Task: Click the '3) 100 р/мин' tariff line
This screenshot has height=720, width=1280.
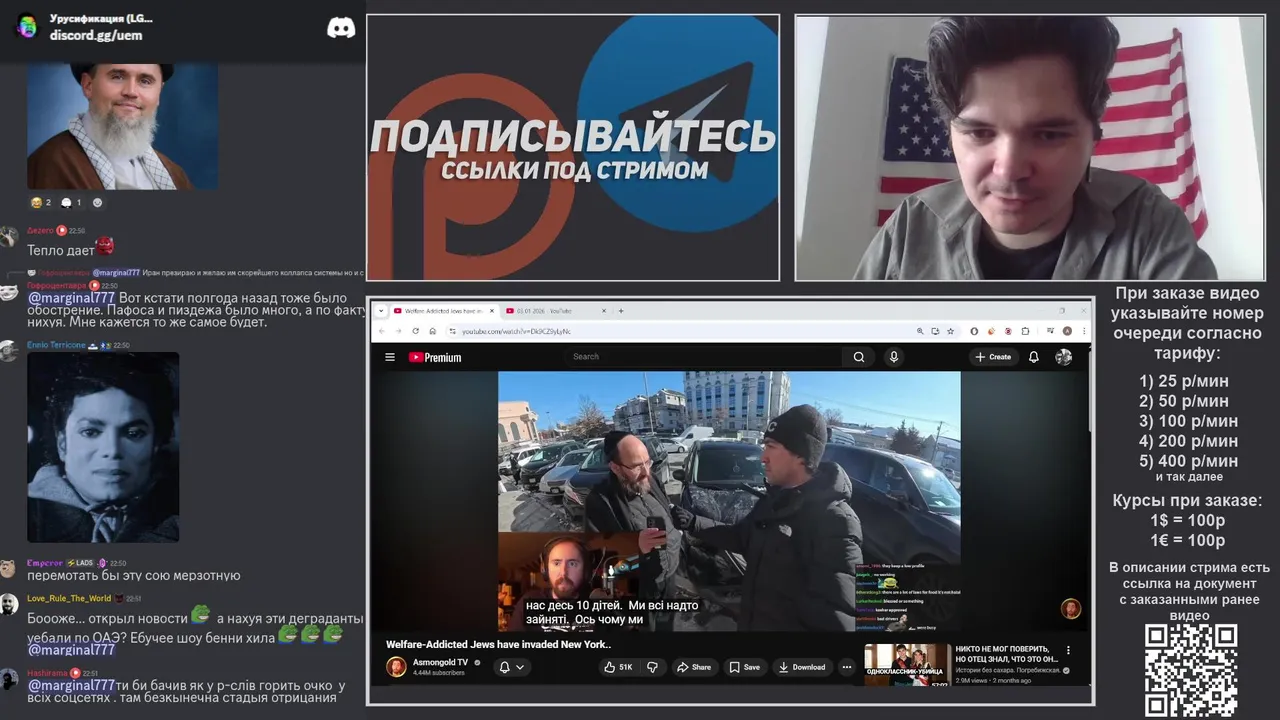Action: point(1189,421)
